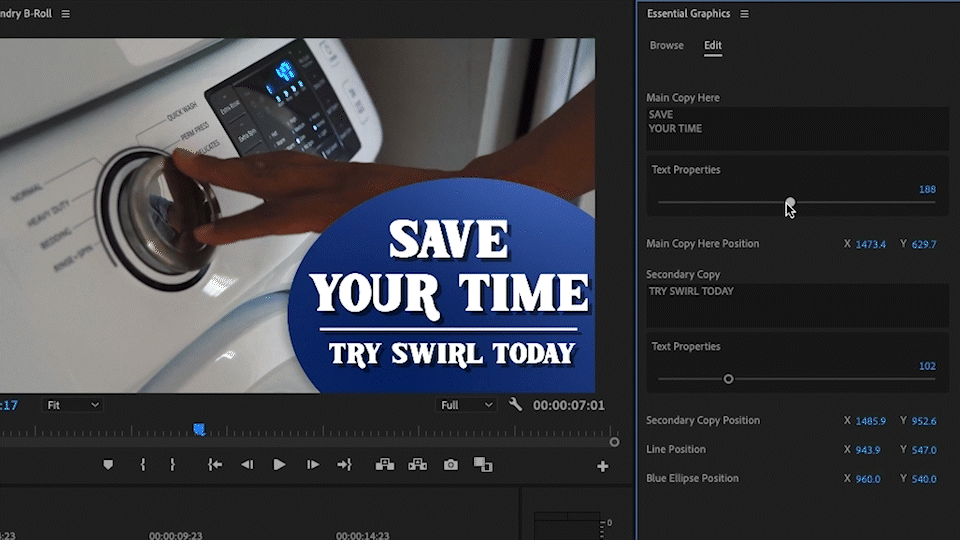Click Secondary Copy Position X value
Screen dimensions: 960x540
871,421
